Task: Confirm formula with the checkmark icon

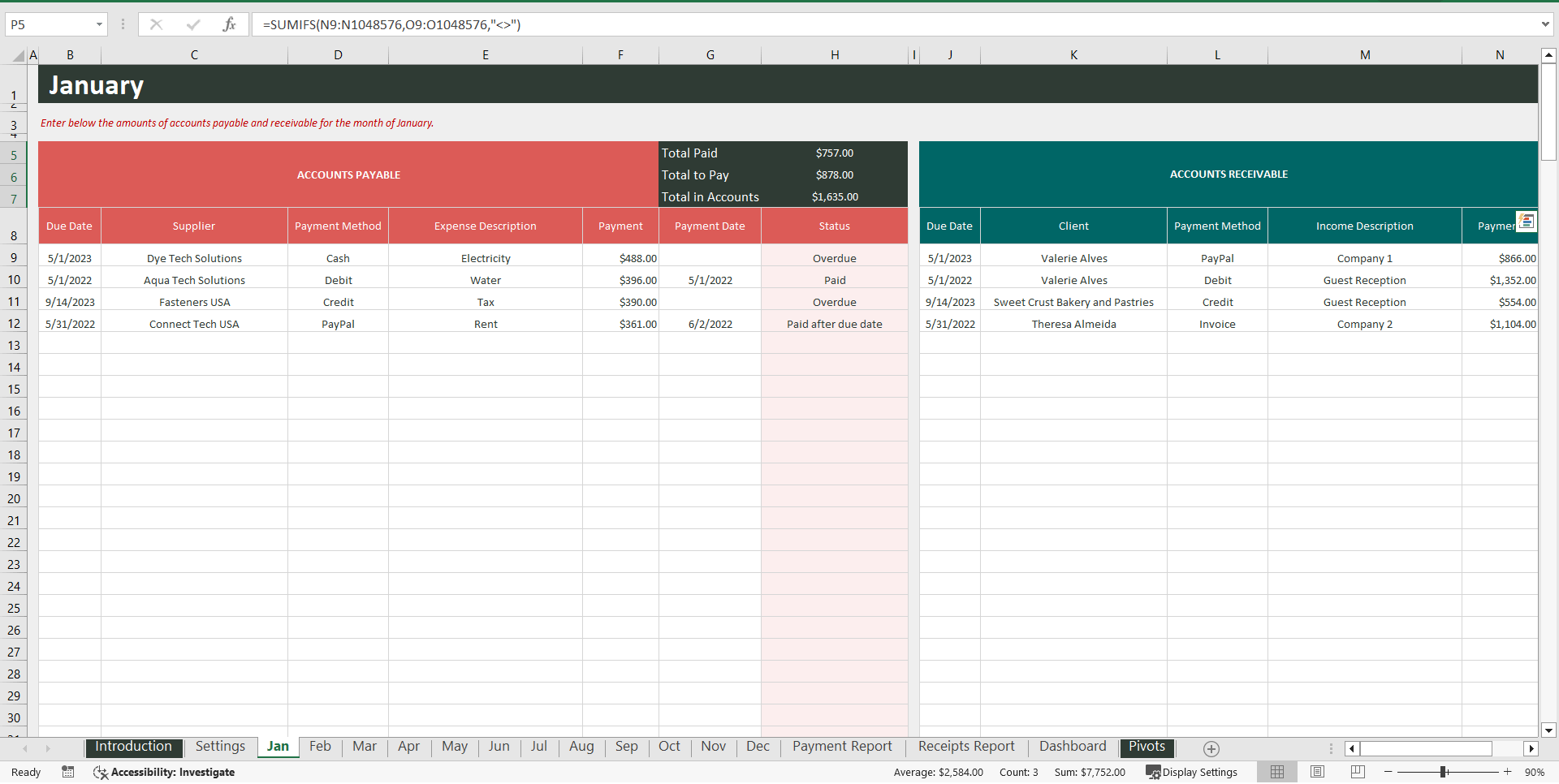Action: click(x=193, y=24)
